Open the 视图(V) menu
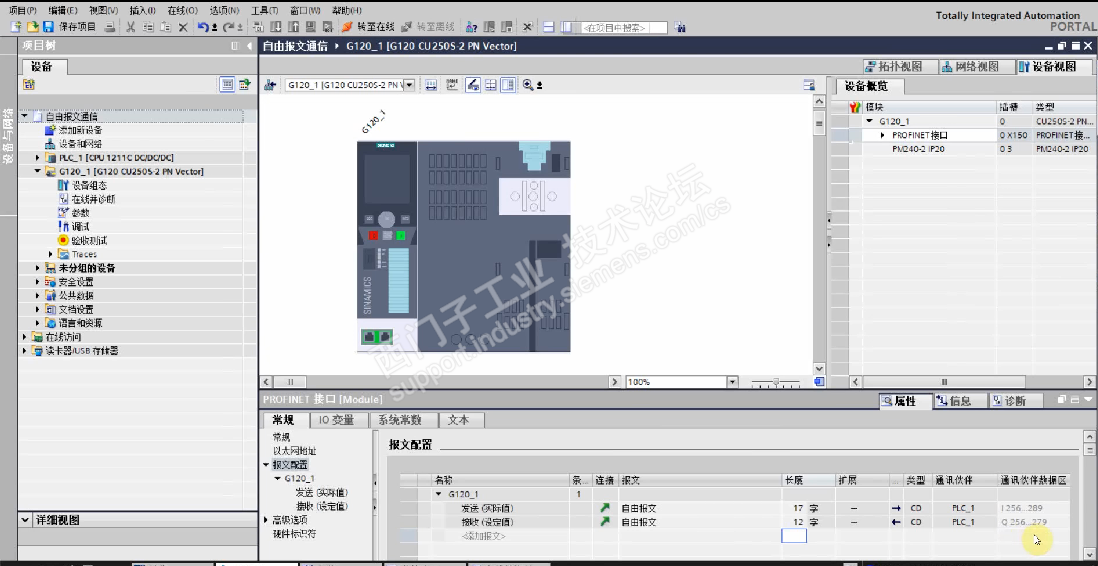This screenshot has height=566, width=1098. [104, 11]
